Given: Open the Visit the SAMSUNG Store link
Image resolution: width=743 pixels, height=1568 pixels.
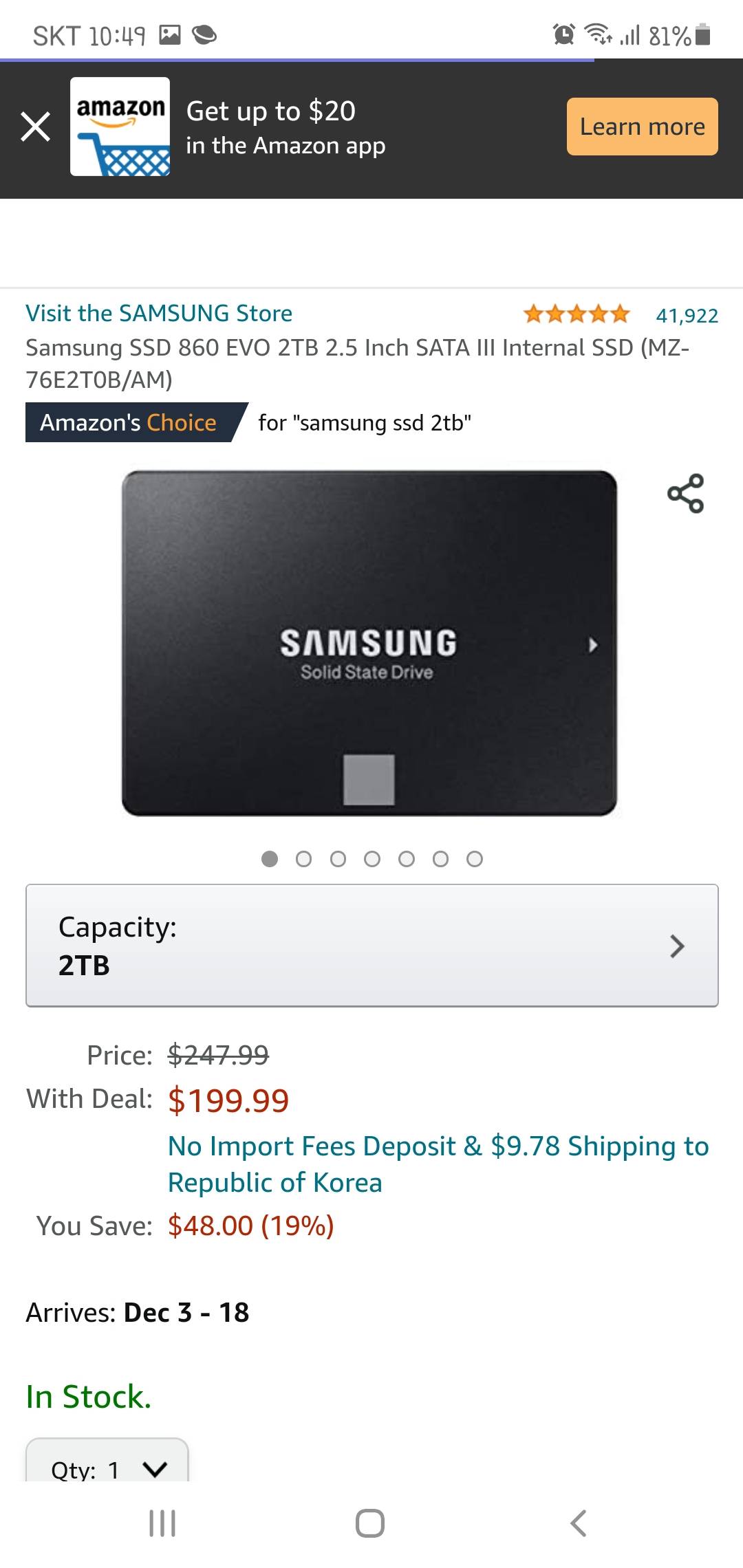Looking at the screenshot, I should click(159, 314).
